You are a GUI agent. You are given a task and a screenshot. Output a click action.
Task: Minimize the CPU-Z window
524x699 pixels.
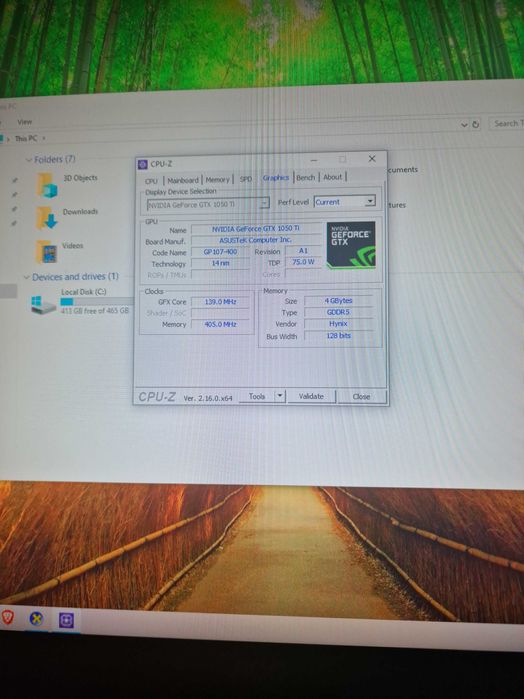[314, 160]
